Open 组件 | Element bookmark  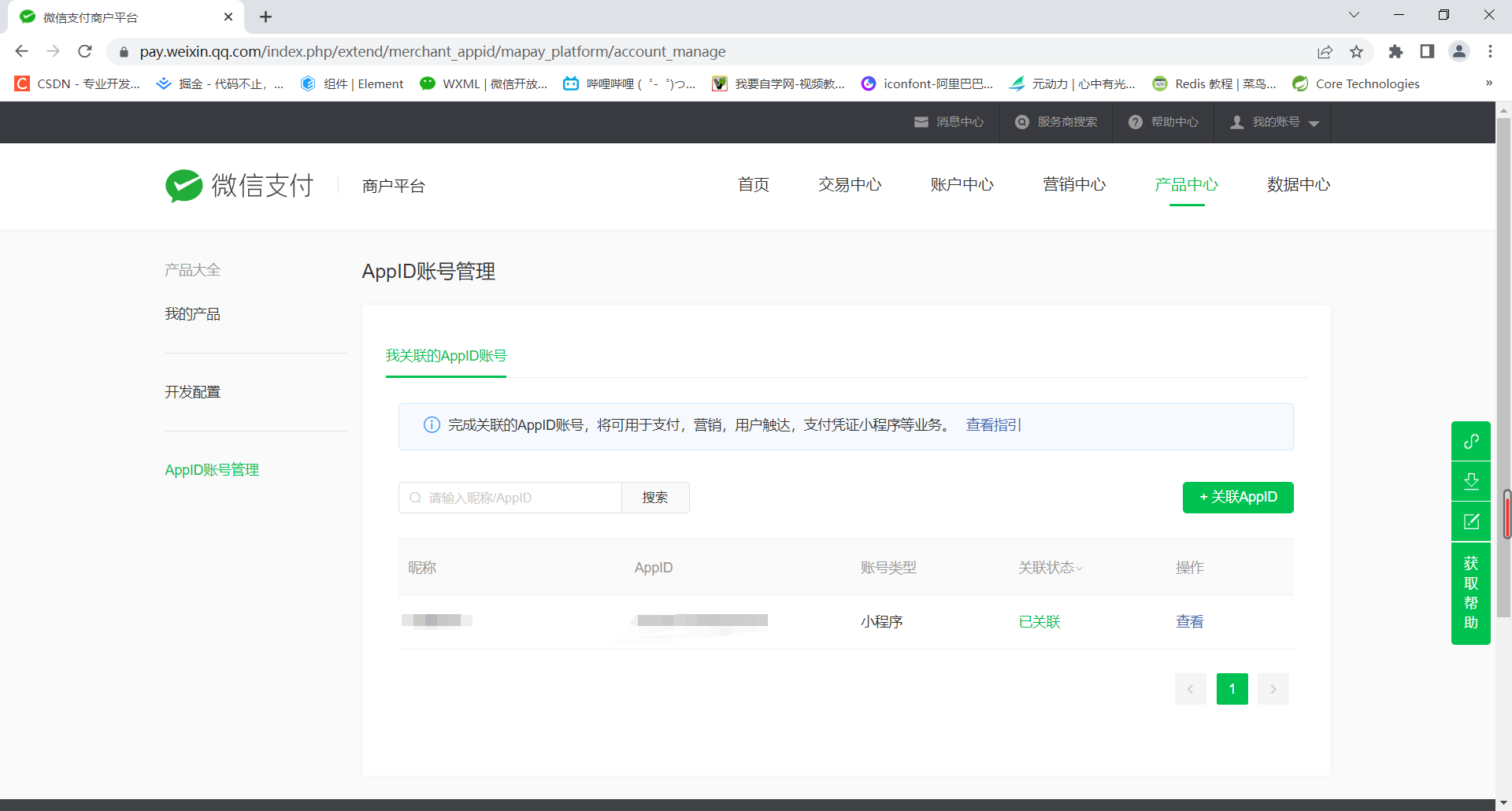point(351,83)
